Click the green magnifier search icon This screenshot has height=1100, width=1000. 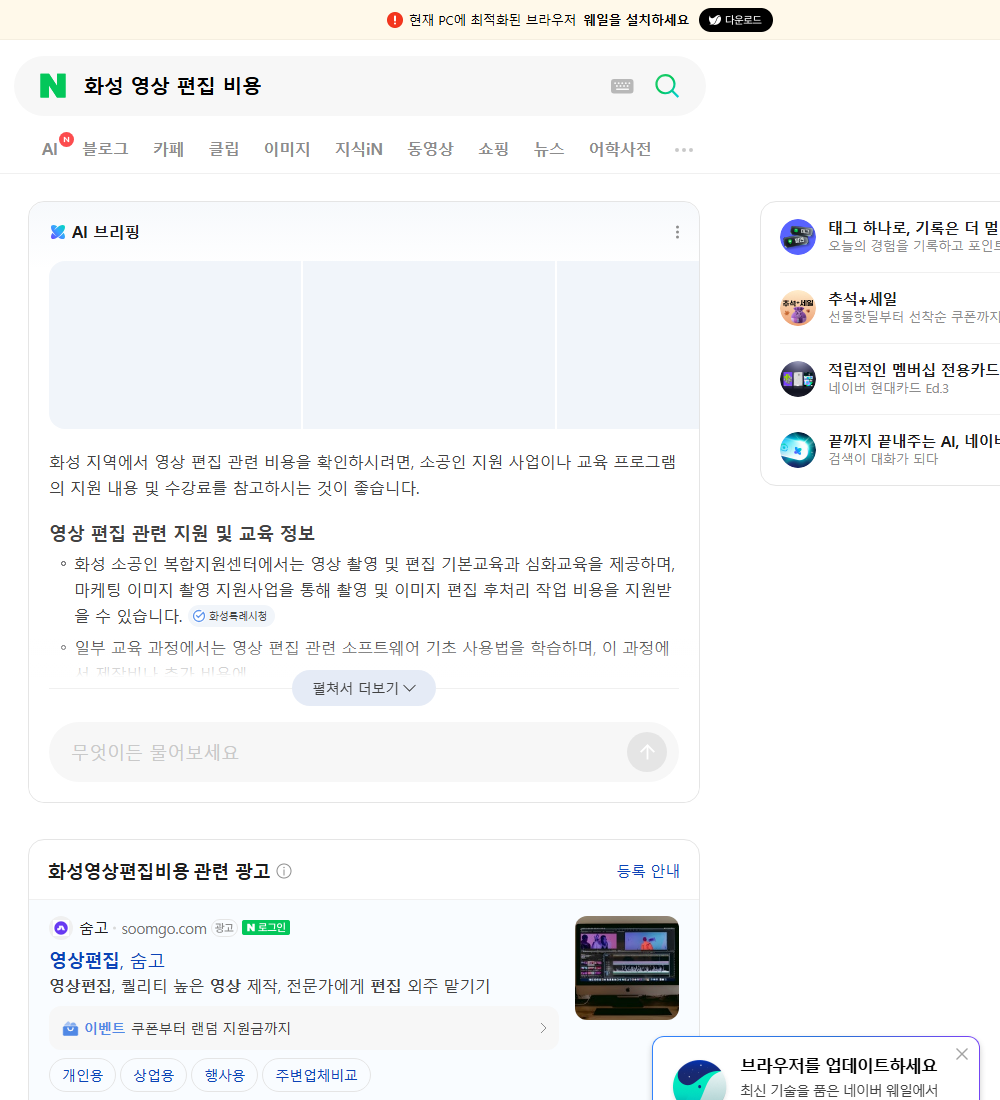point(667,86)
